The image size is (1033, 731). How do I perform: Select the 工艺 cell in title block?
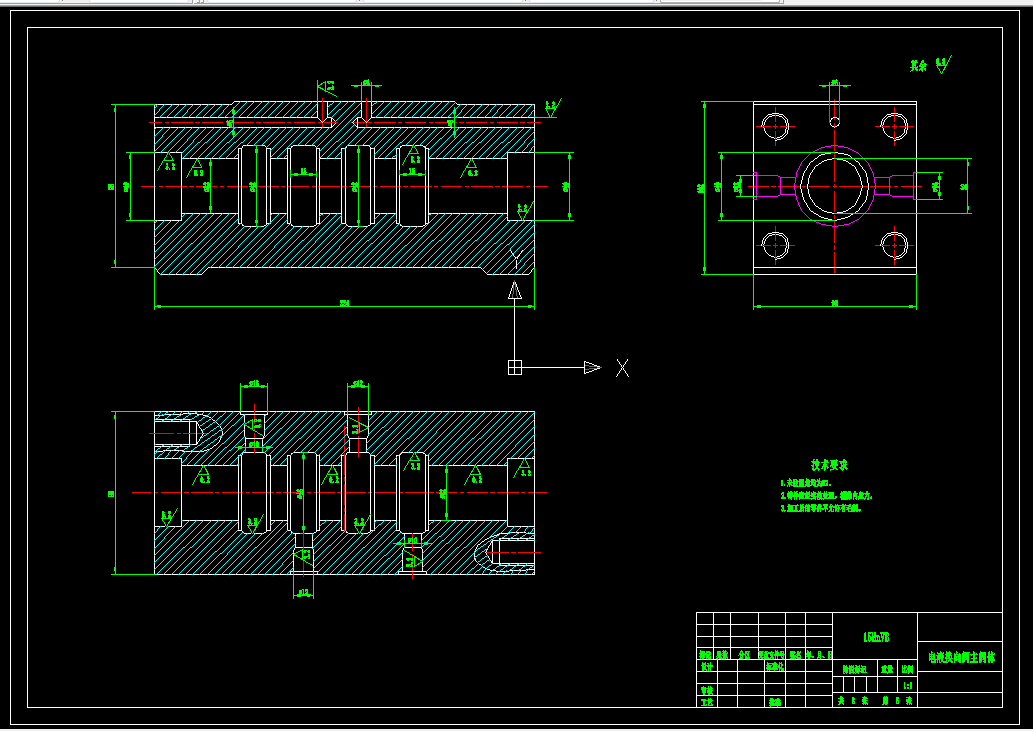[x=706, y=702]
